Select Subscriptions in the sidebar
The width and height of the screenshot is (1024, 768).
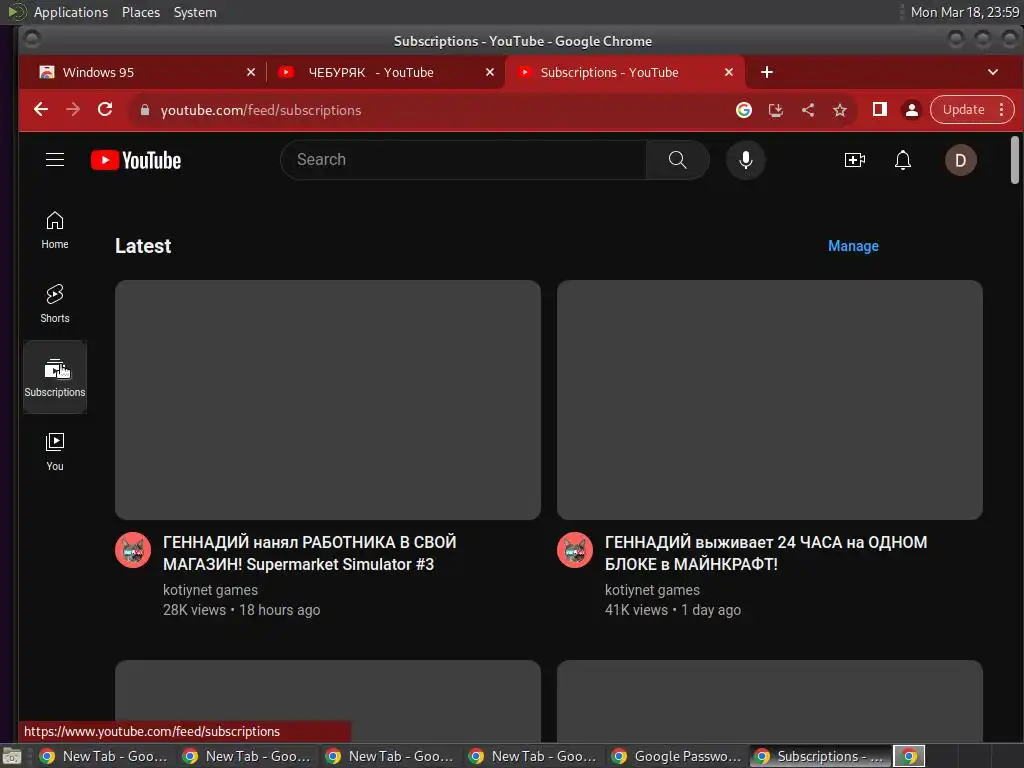tap(55, 377)
